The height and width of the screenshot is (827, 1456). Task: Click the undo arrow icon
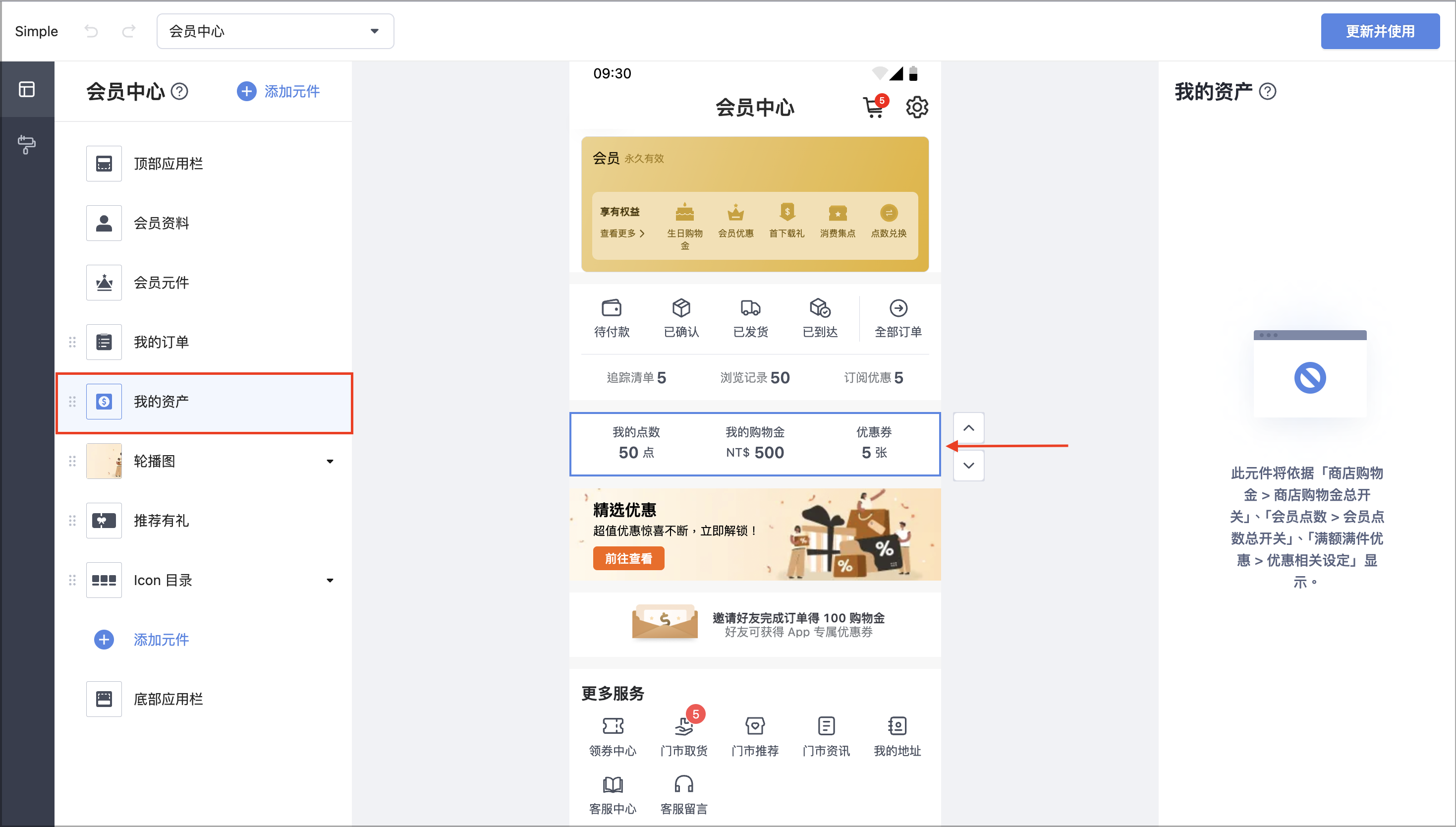pos(91,31)
